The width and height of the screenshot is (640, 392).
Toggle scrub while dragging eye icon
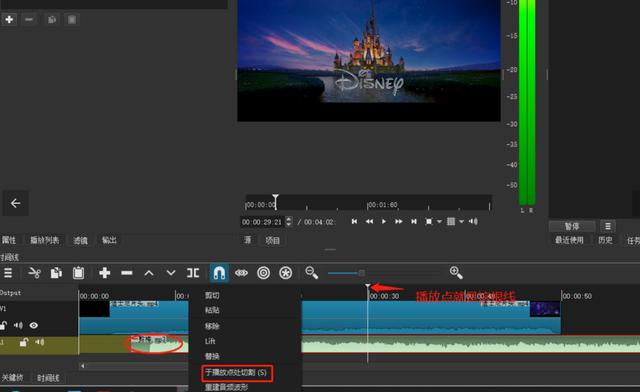point(241,273)
